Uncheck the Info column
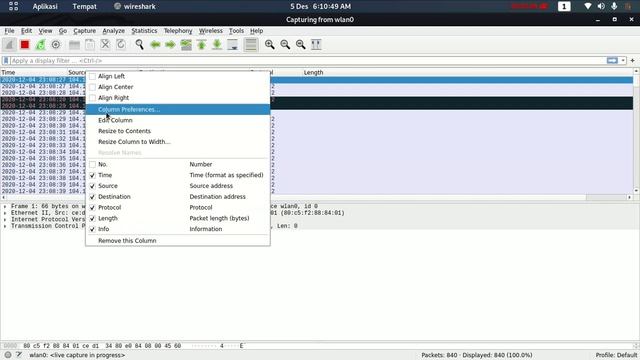 93,229
